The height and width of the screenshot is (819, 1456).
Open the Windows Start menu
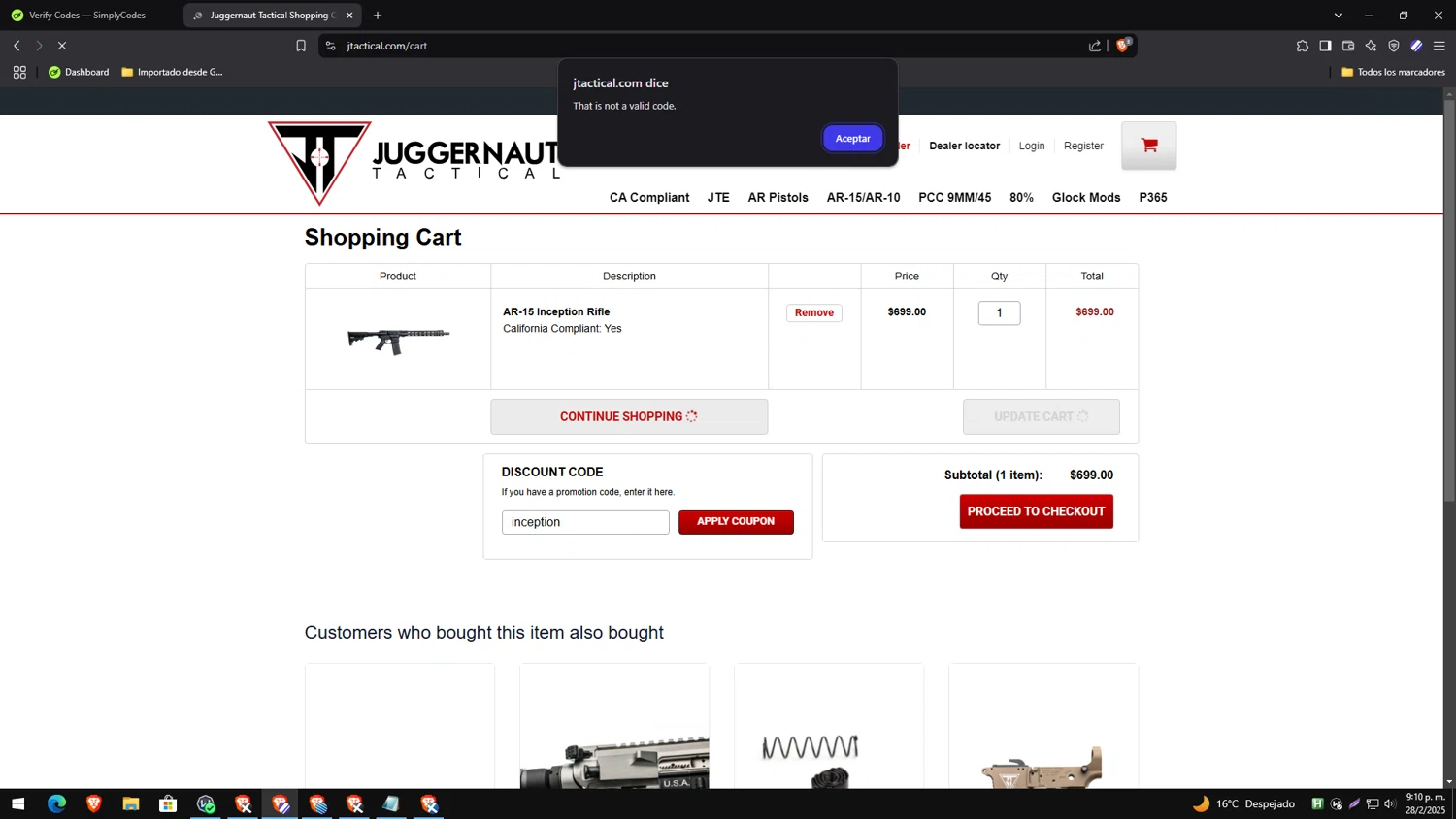tap(17, 803)
